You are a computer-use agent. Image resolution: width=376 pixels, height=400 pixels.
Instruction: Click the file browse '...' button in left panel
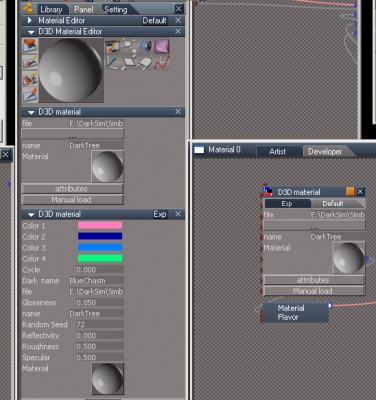(x=72, y=134)
